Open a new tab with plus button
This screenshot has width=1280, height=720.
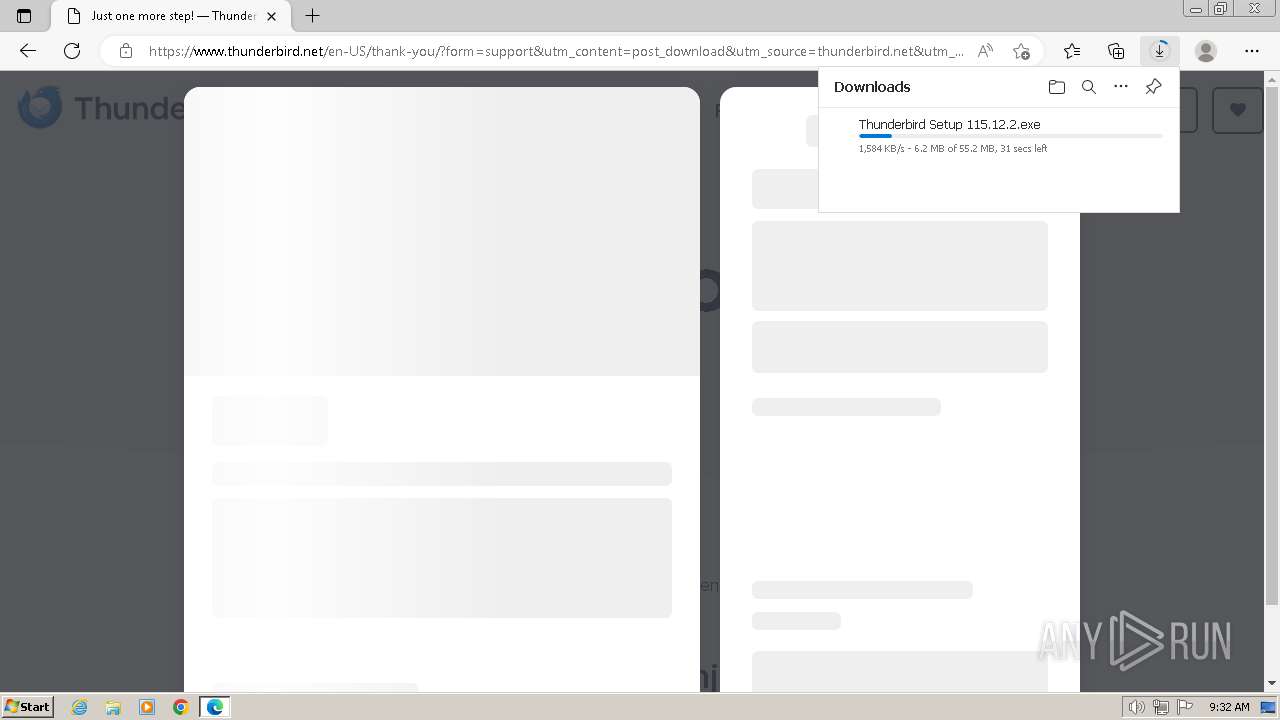312,16
